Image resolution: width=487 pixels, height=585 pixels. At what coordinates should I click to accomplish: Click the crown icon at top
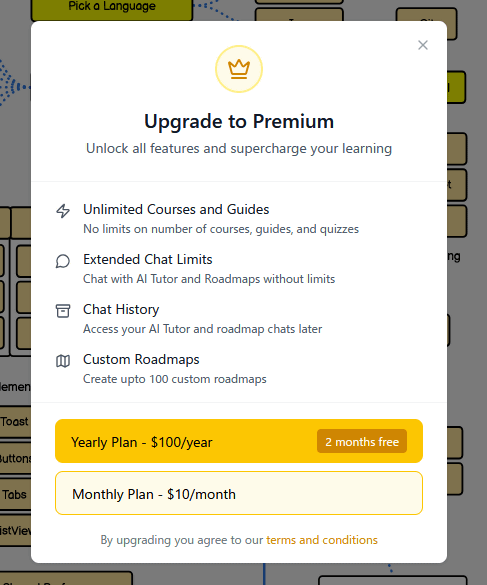[239, 69]
